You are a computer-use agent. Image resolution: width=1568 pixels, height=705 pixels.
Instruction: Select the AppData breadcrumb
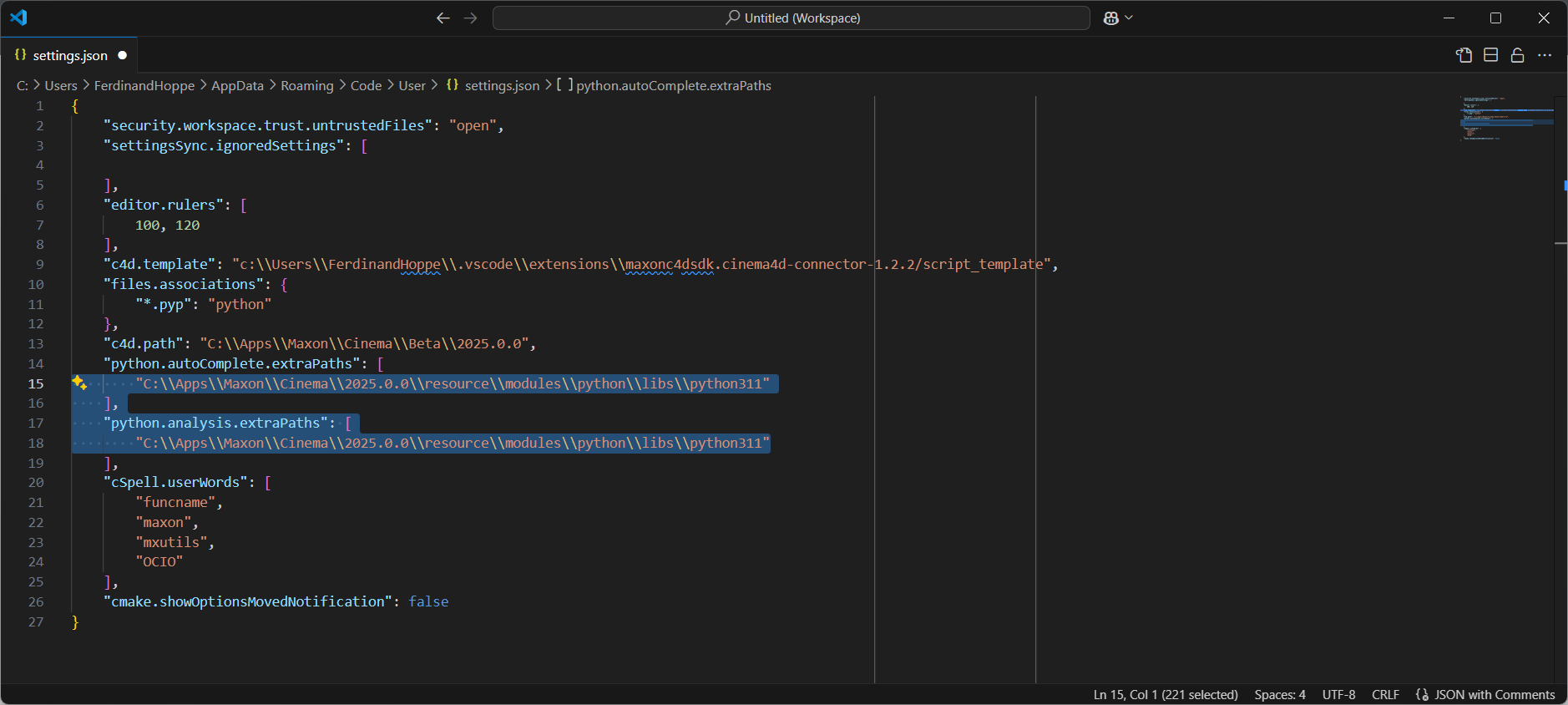[237, 85]
